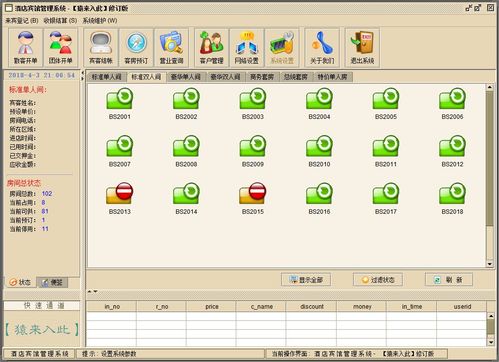Image resolution: width=499 pixels, height=362 pixels.
Task: Click the 过滤状态 filter status button
Action: pyautogui.click(x=378, y=280)
